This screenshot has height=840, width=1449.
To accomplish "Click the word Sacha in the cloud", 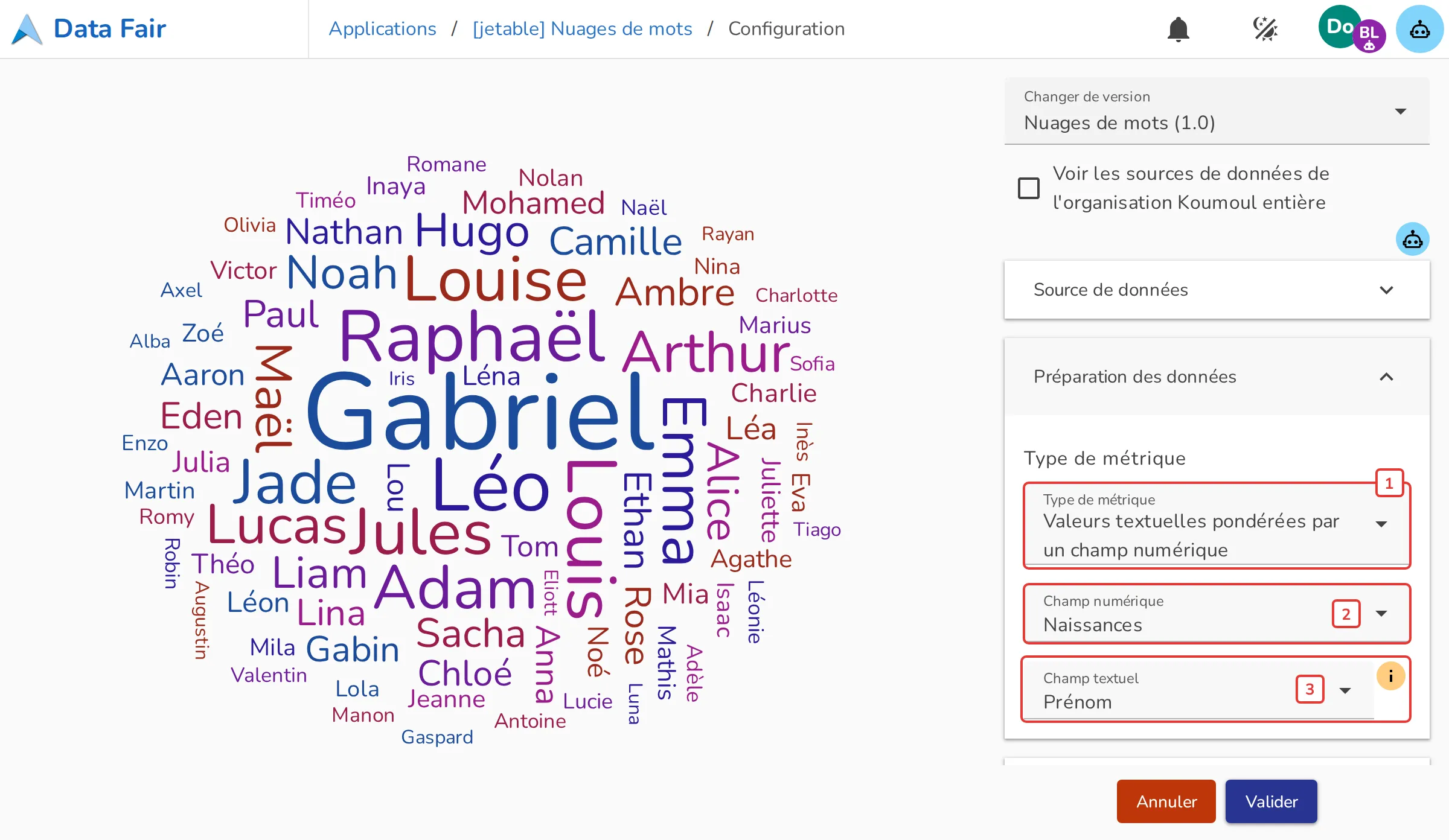I will tap(471, 633).
